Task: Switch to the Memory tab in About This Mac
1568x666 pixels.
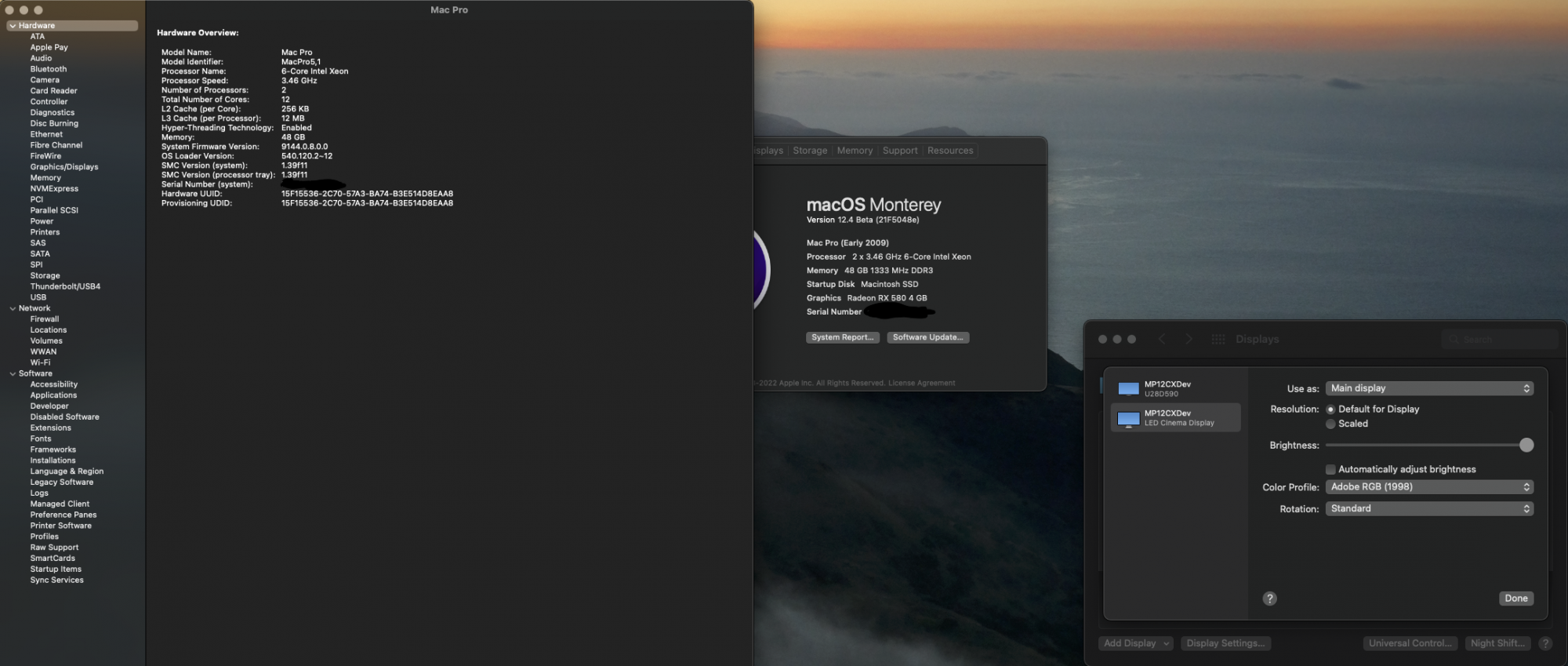Action: [855, 151]
